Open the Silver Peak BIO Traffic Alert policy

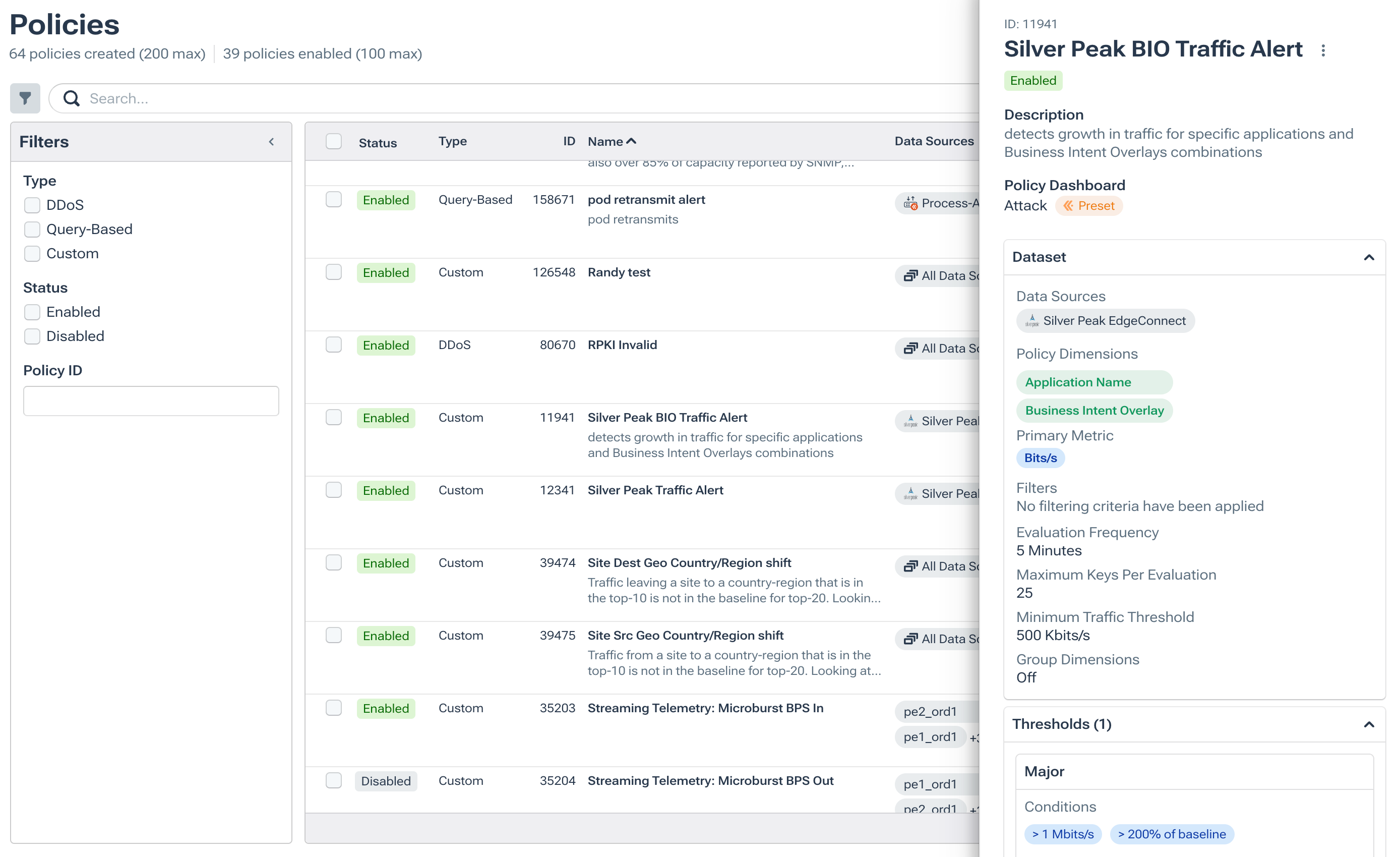pos(666,417)
